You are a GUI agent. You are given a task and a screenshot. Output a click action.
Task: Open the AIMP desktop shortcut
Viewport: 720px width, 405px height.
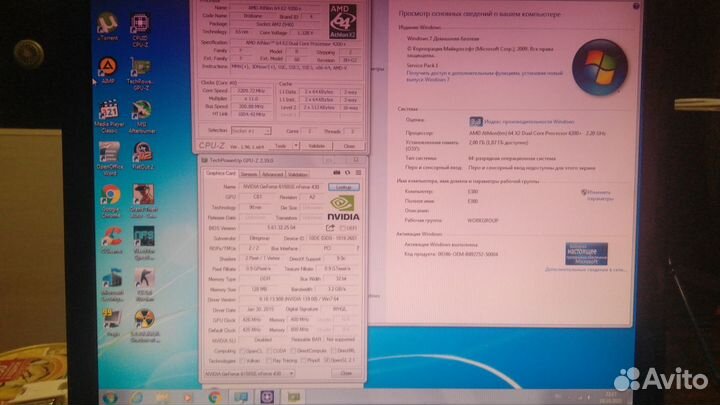pos(108,70)
